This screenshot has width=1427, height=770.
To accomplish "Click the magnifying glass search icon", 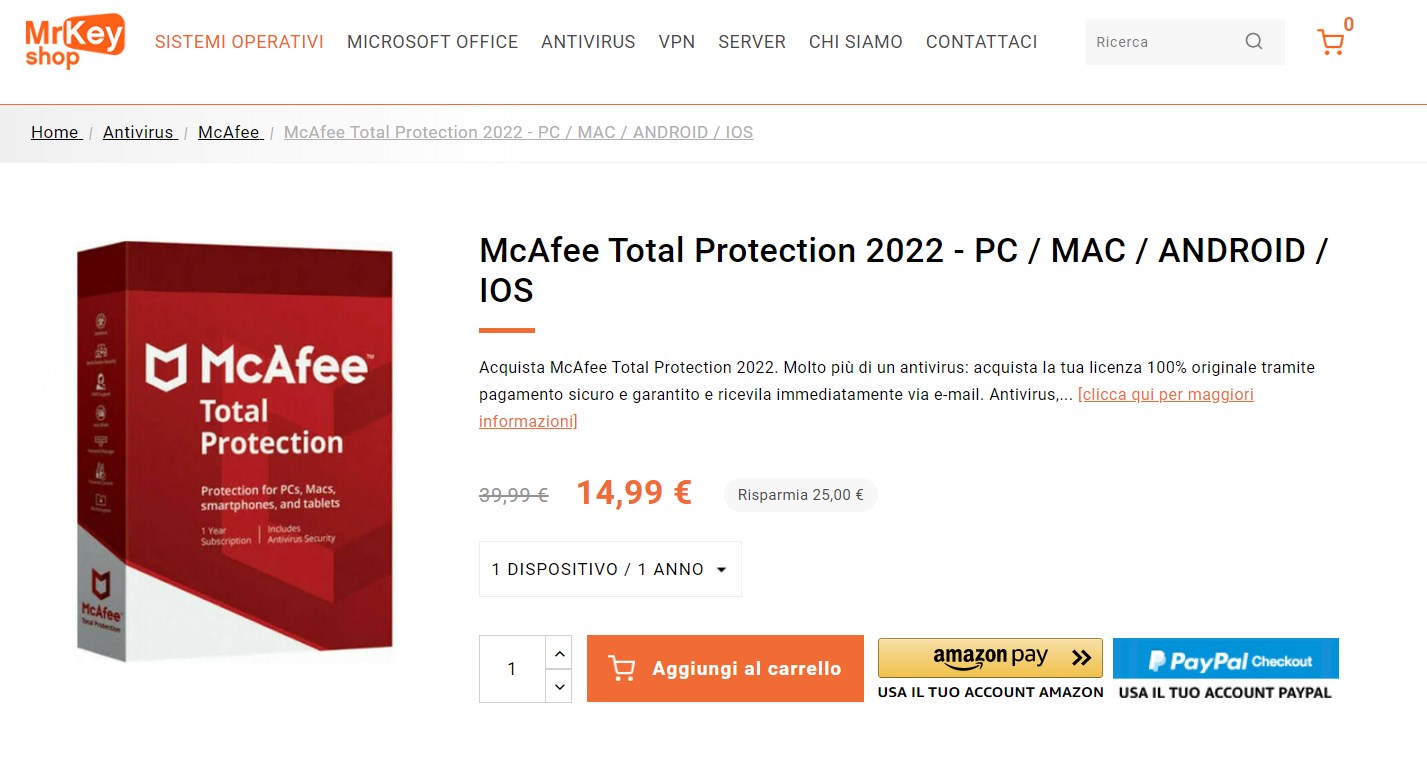I will coord(1253,42).
